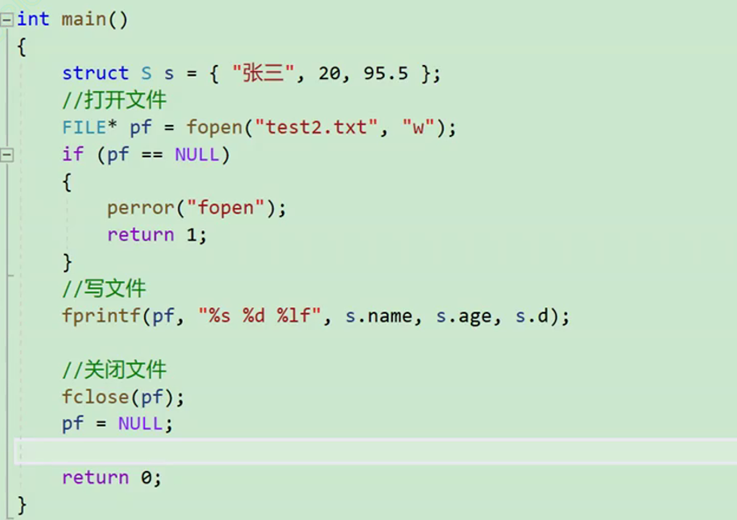
Task: Click NULL in 'pf = NULL;'
Action: coord(140,424)
